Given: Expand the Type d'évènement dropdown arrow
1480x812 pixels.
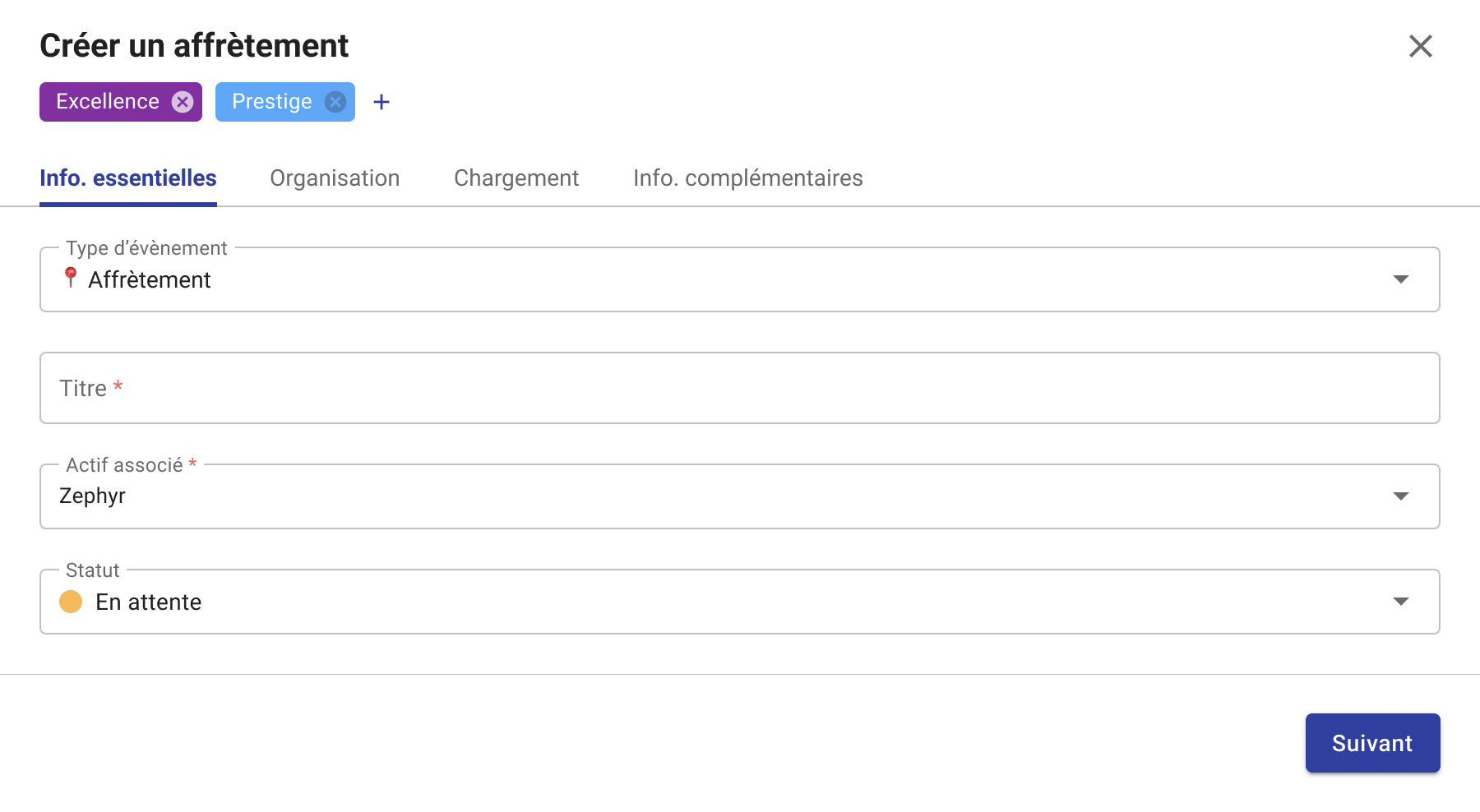Looking at the screenshot, I should coord(1401,279).
